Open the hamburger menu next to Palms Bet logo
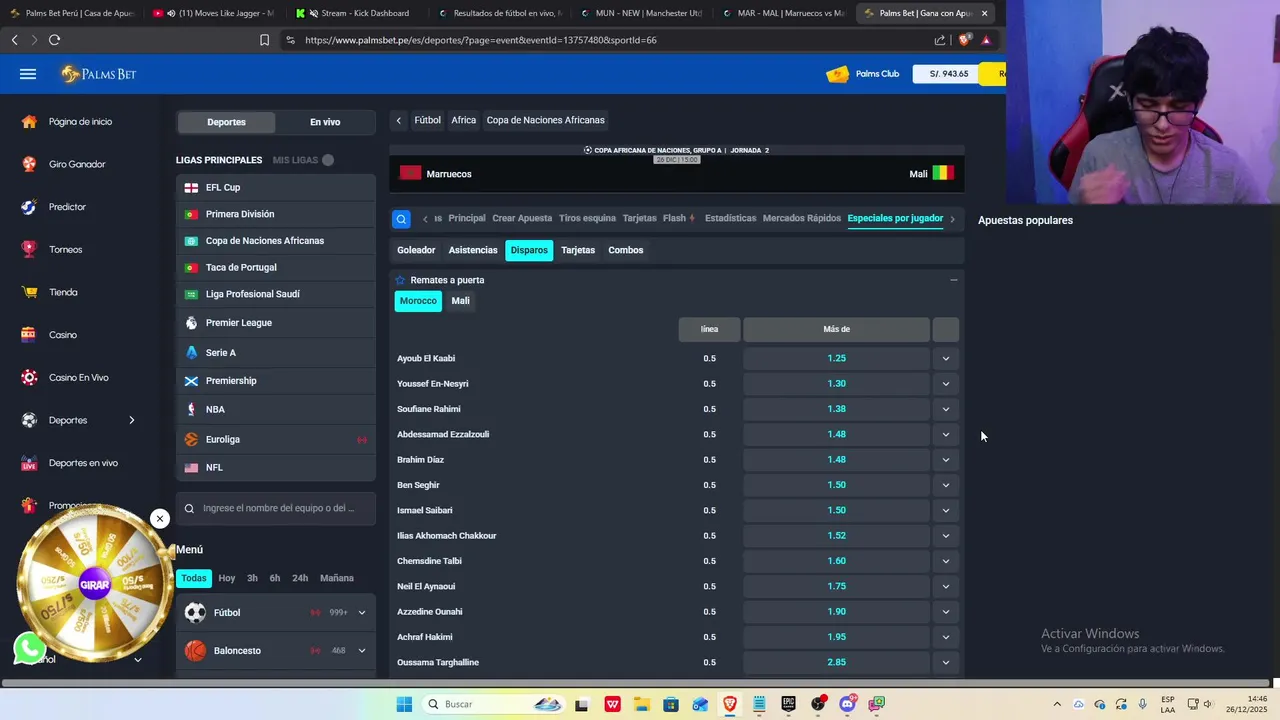The height and width of the screenshot is (720, 1280). click(28, 74)
